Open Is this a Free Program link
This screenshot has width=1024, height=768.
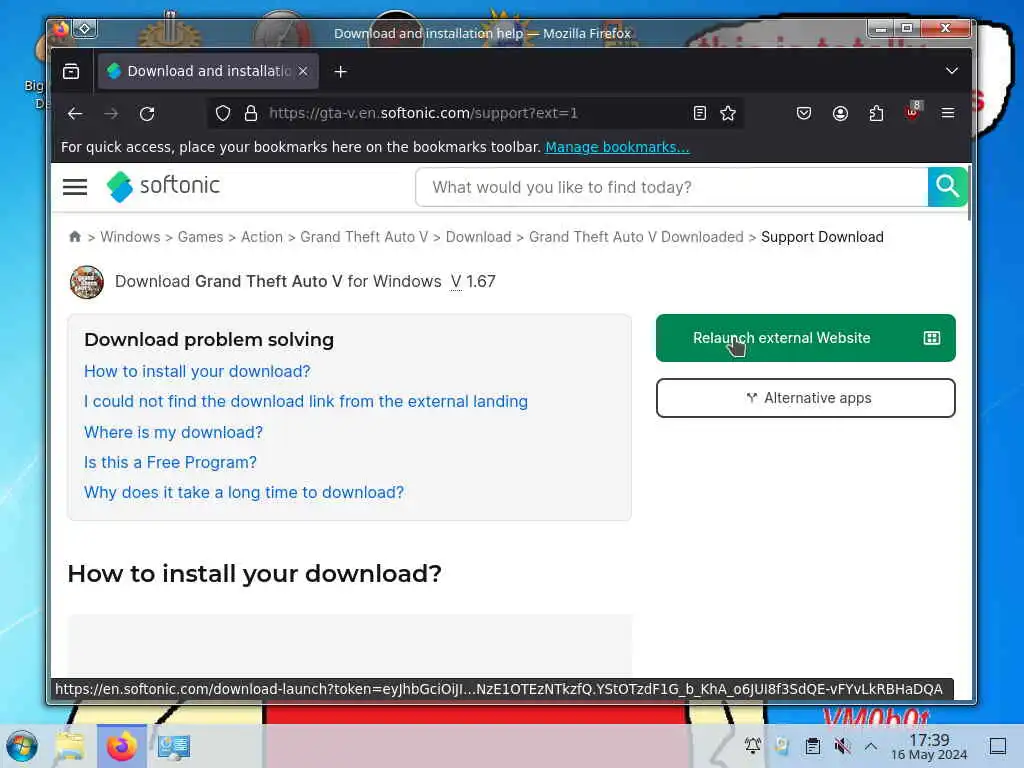click(170, 462)
